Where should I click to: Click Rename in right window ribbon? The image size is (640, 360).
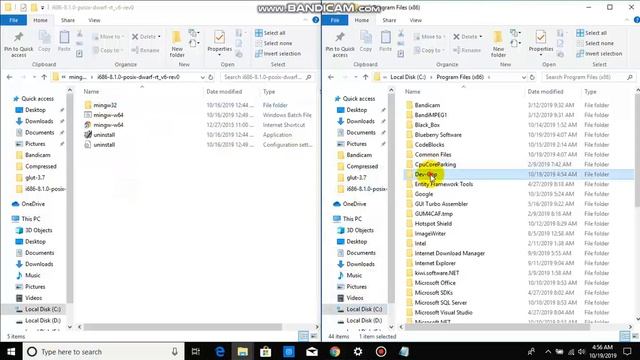click(467, 50)
